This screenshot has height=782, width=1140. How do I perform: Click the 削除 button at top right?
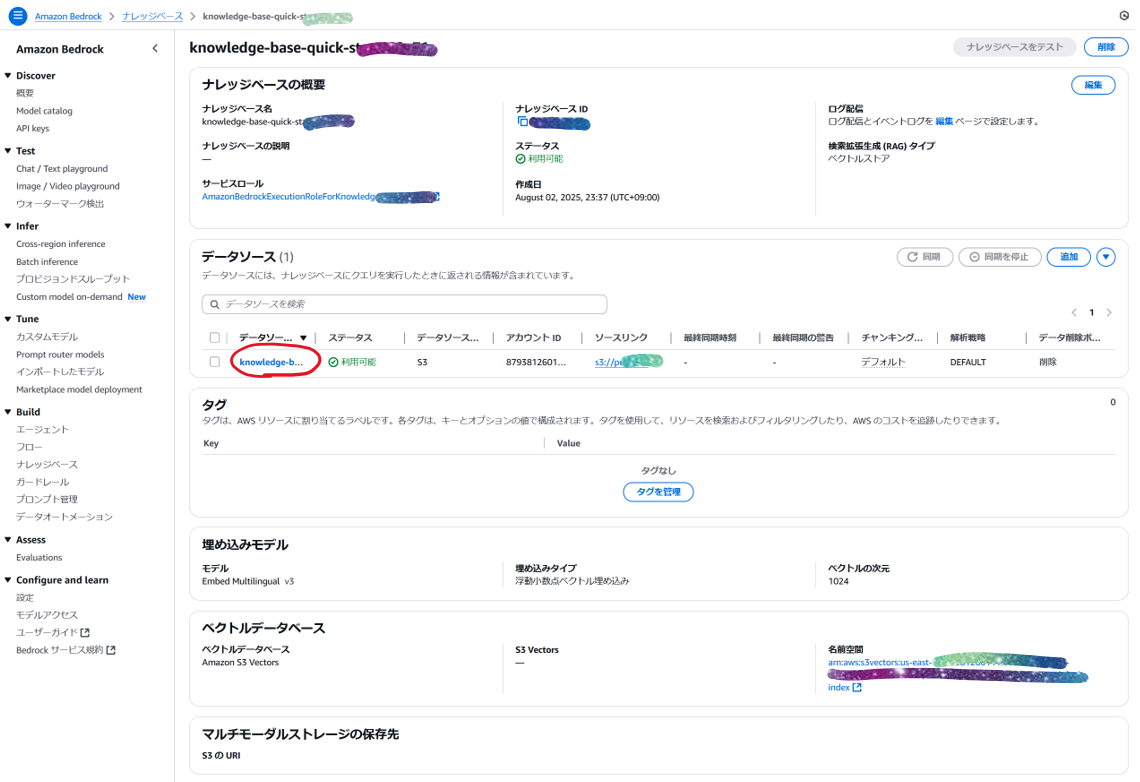(1106, 47)
